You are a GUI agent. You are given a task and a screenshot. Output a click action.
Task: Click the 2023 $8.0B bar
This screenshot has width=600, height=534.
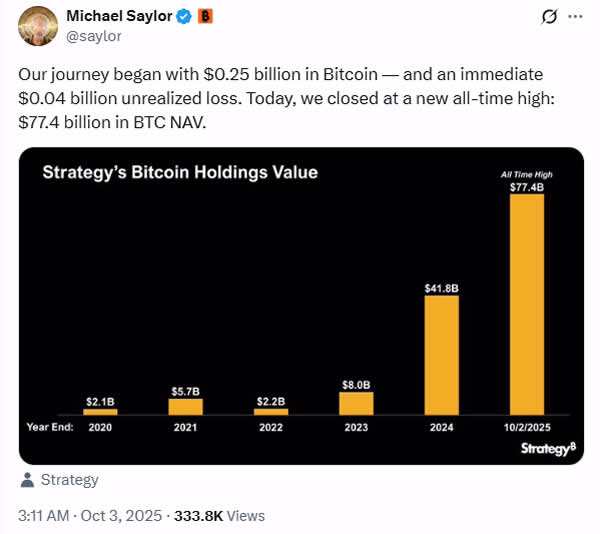pyautogui.click(x=356, y=403)
